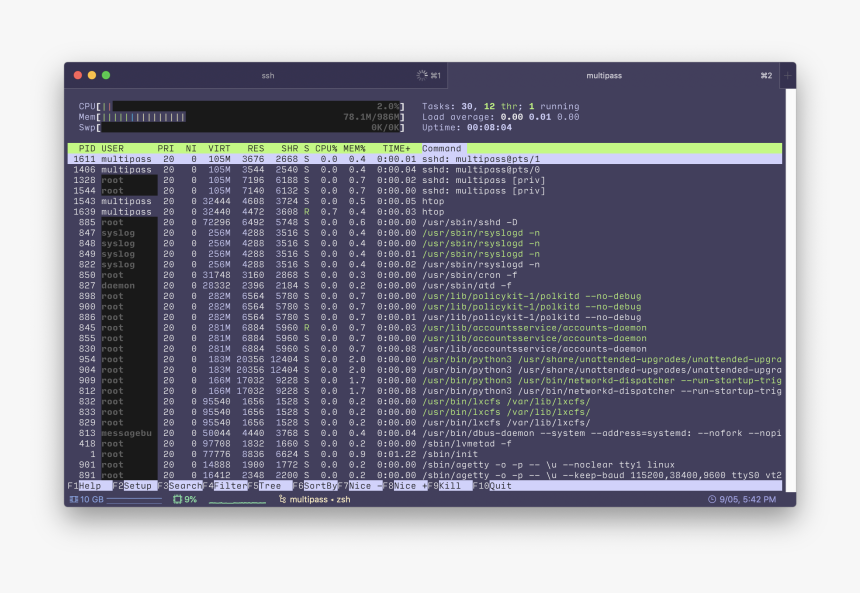Switch to the multipass tab
Image resolution: width=860 pixels, height=593 pixels.
tap(604, 76)
